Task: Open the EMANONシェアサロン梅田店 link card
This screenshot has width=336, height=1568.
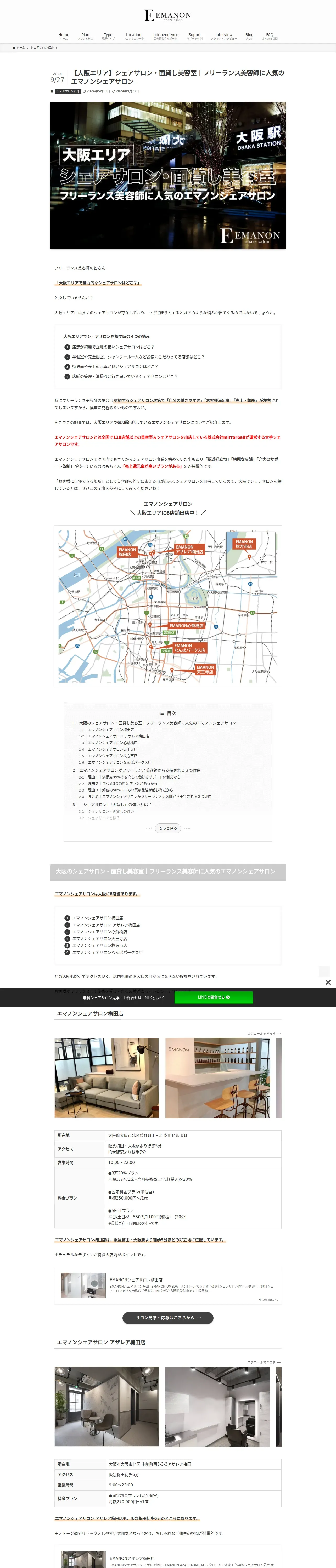Action: point(168,1285)
